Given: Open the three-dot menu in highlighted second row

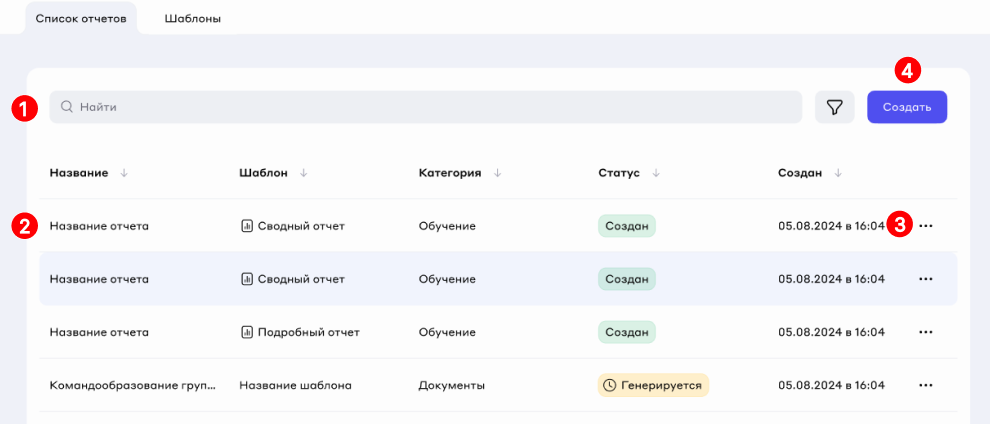Looking at the screenshot, I should (926, 279).
